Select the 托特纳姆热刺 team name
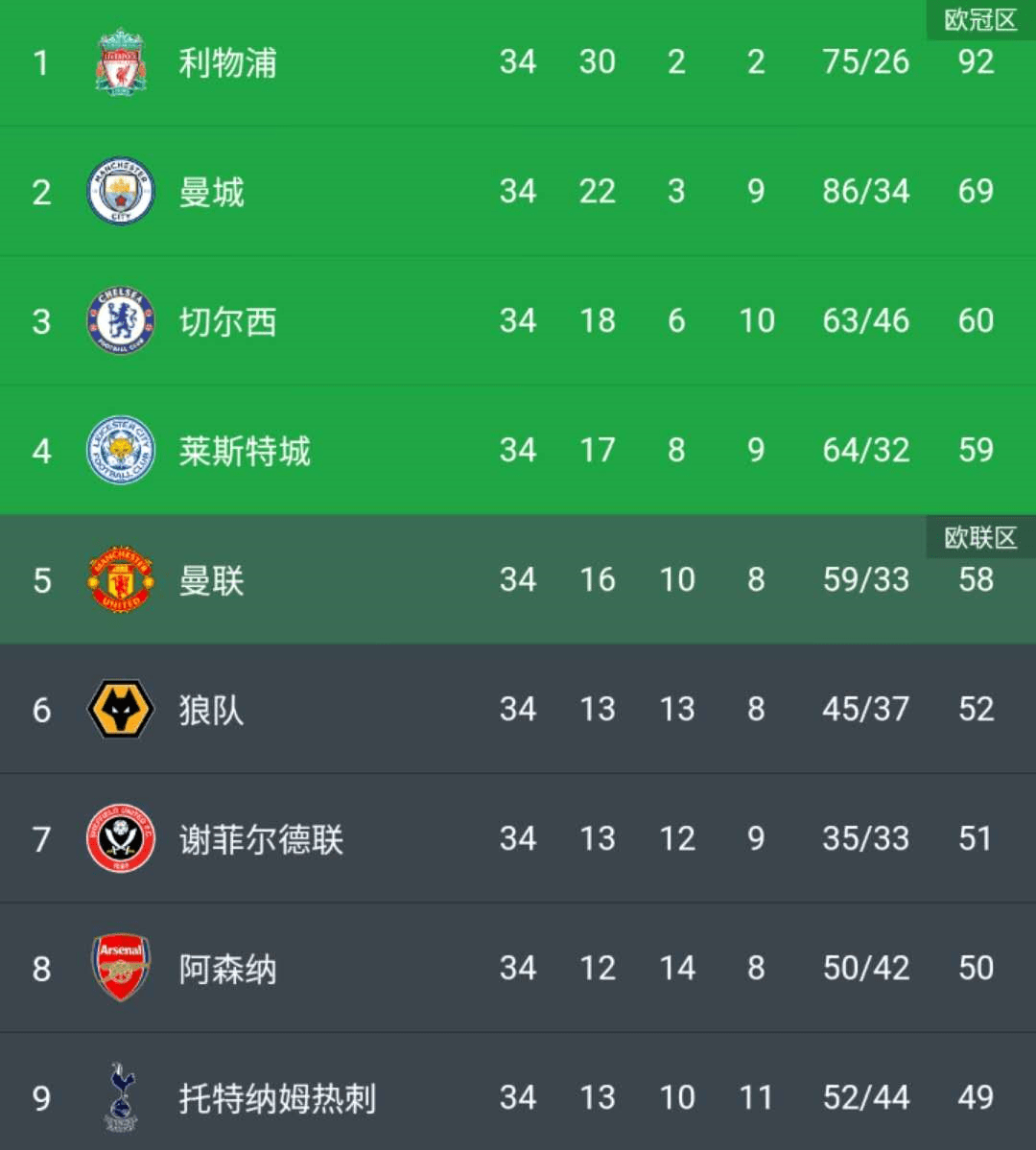 coord(277,1098)
